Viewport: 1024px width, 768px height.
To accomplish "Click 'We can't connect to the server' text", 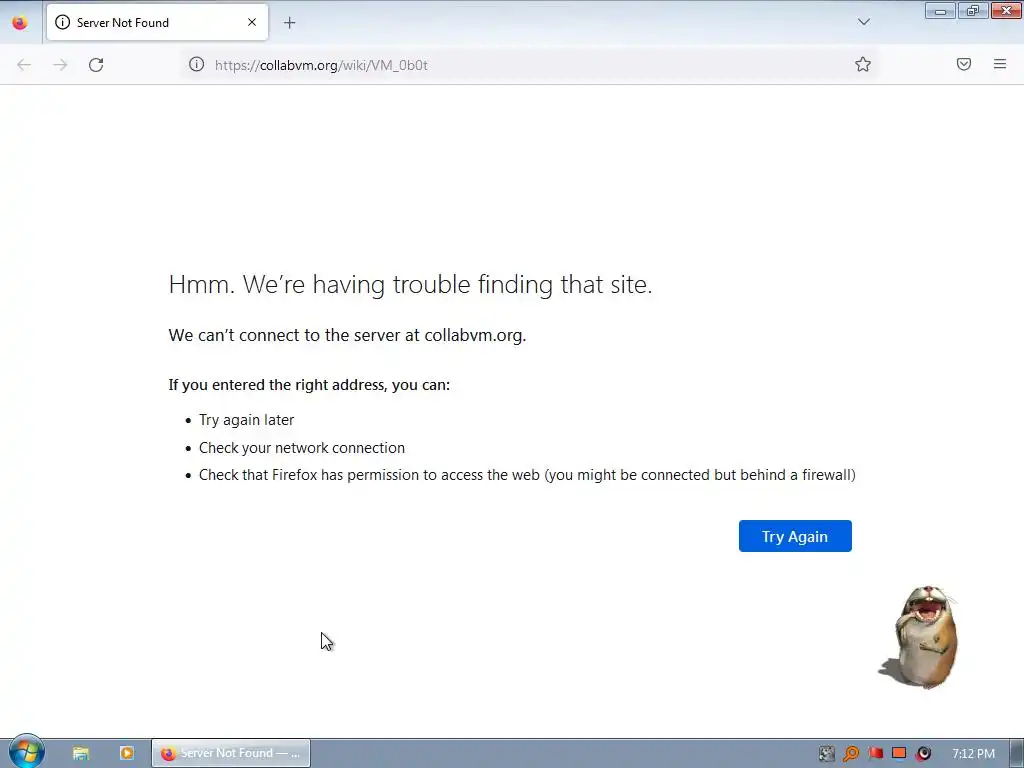I will pos(347,336).
